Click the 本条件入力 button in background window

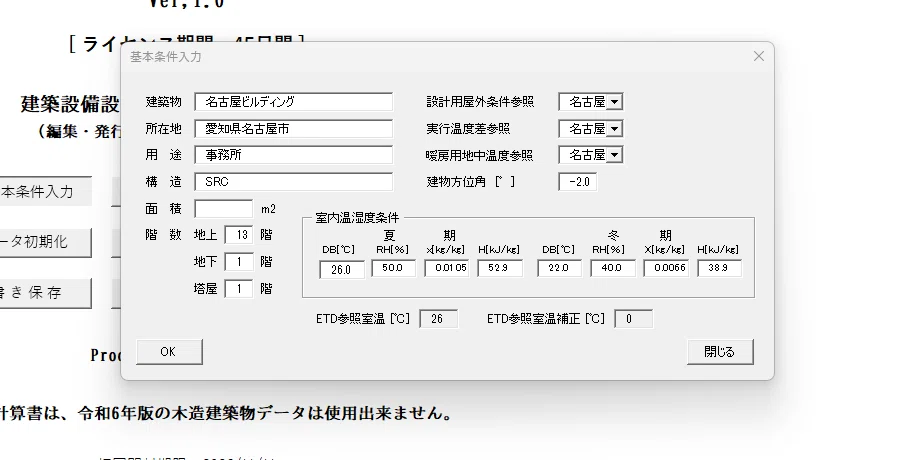tap(45, 191)
